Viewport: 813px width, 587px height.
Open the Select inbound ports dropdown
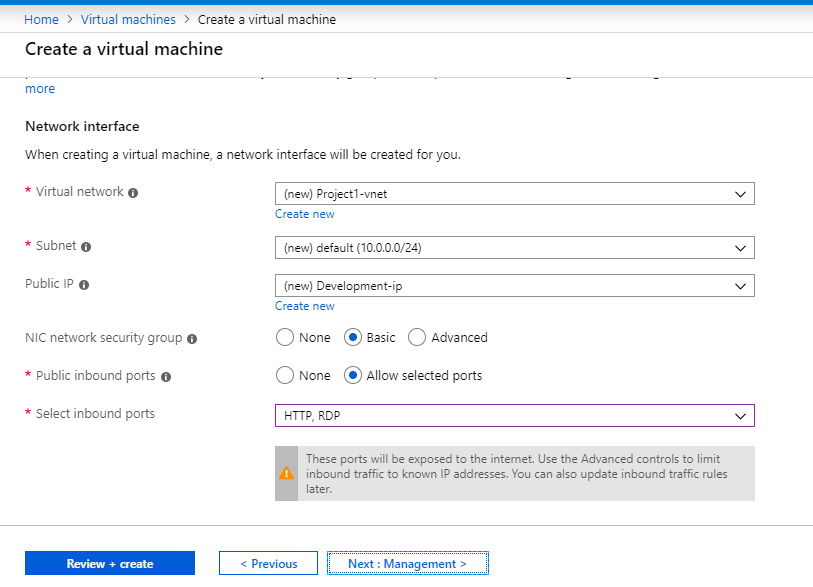(514, 415)
